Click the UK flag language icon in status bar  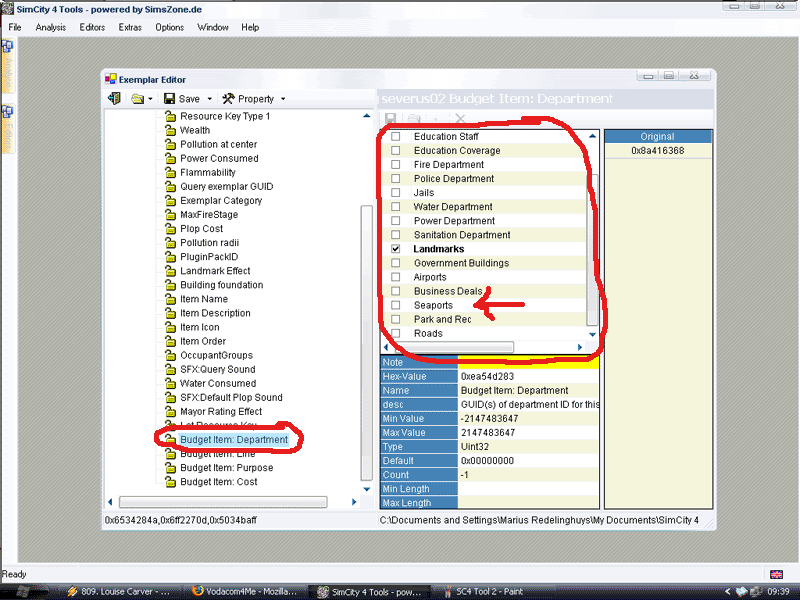point(776,574)
